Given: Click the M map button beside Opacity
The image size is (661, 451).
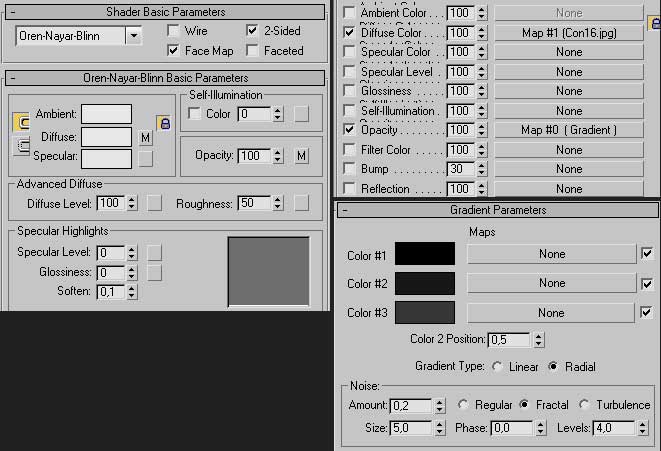Looking at the screenshot, I should click(x=301, y=155).
